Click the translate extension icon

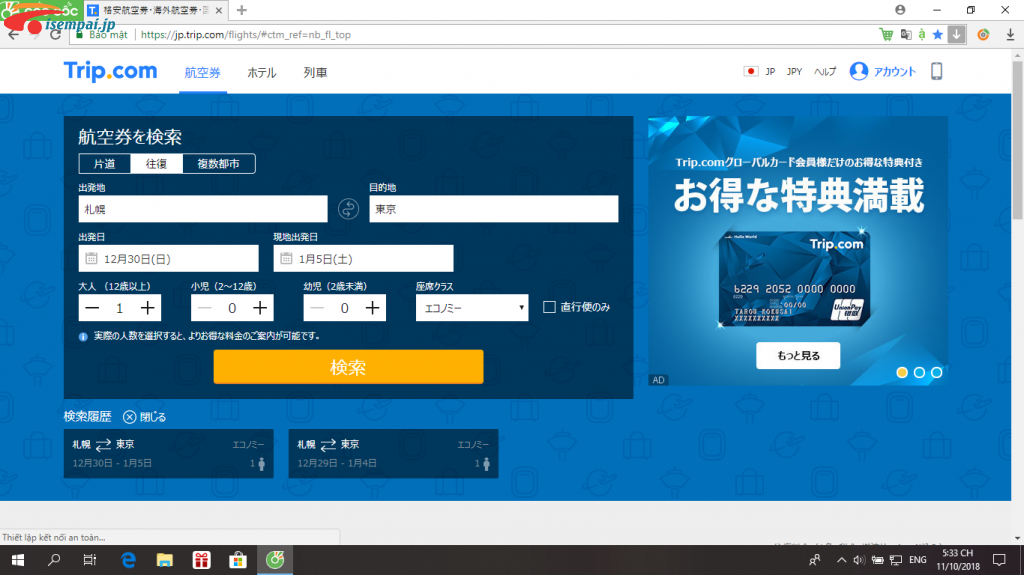point(906,35)
